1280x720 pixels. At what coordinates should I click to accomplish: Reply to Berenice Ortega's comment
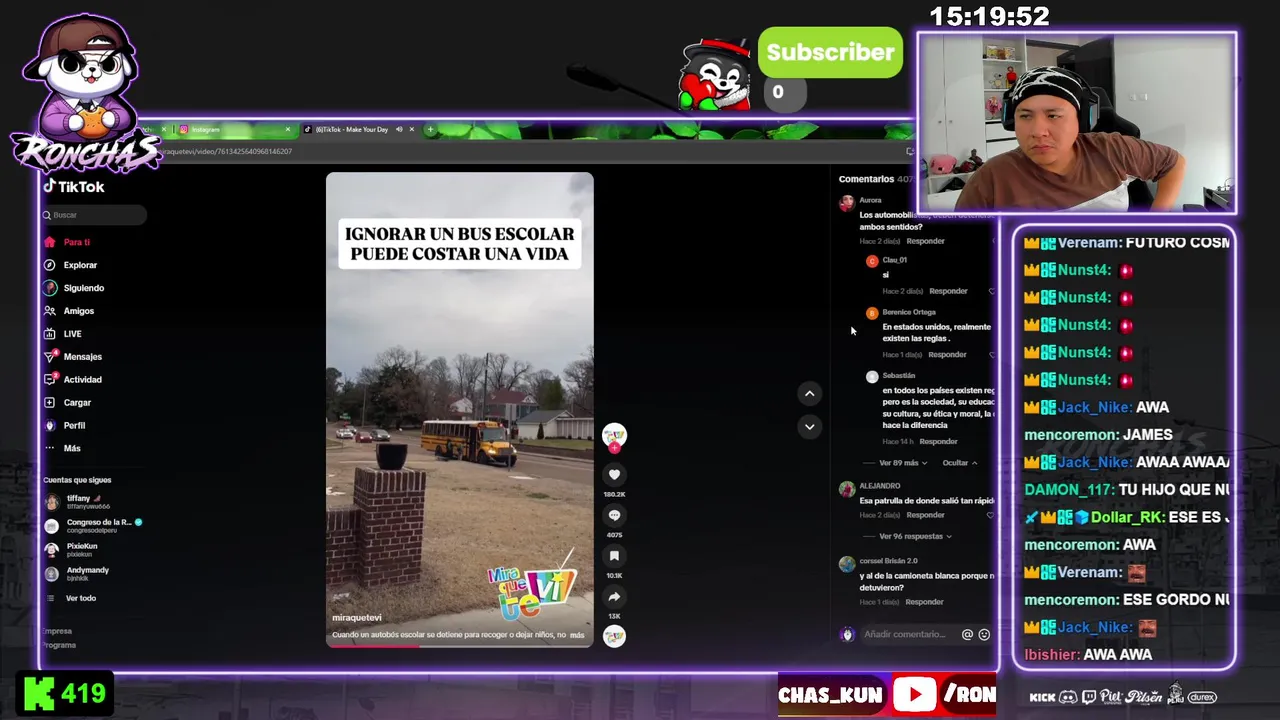pos(947,355)
